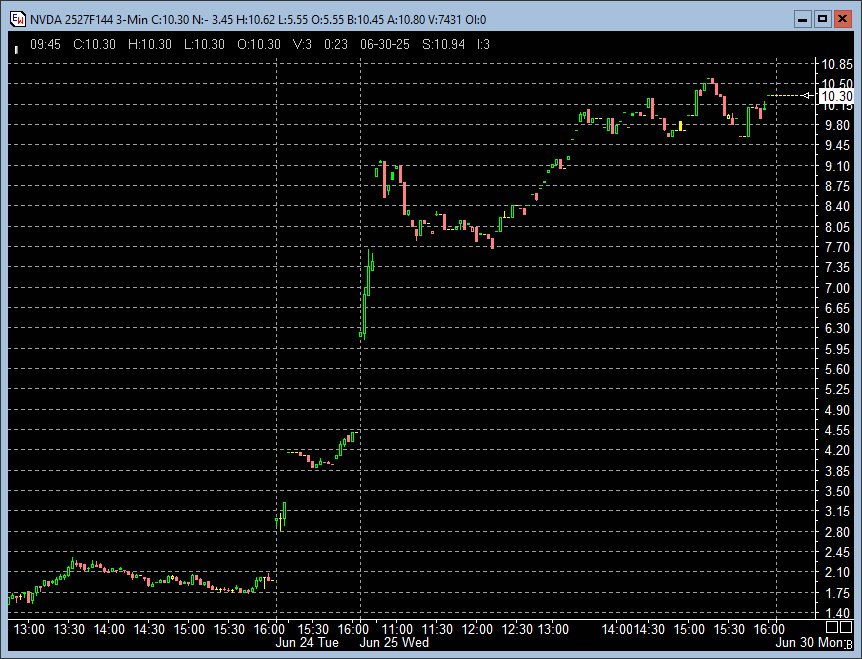This screenshot has height=659, width=862.
Task: Click the chart application icon in title bar
Action: [18, 19]
